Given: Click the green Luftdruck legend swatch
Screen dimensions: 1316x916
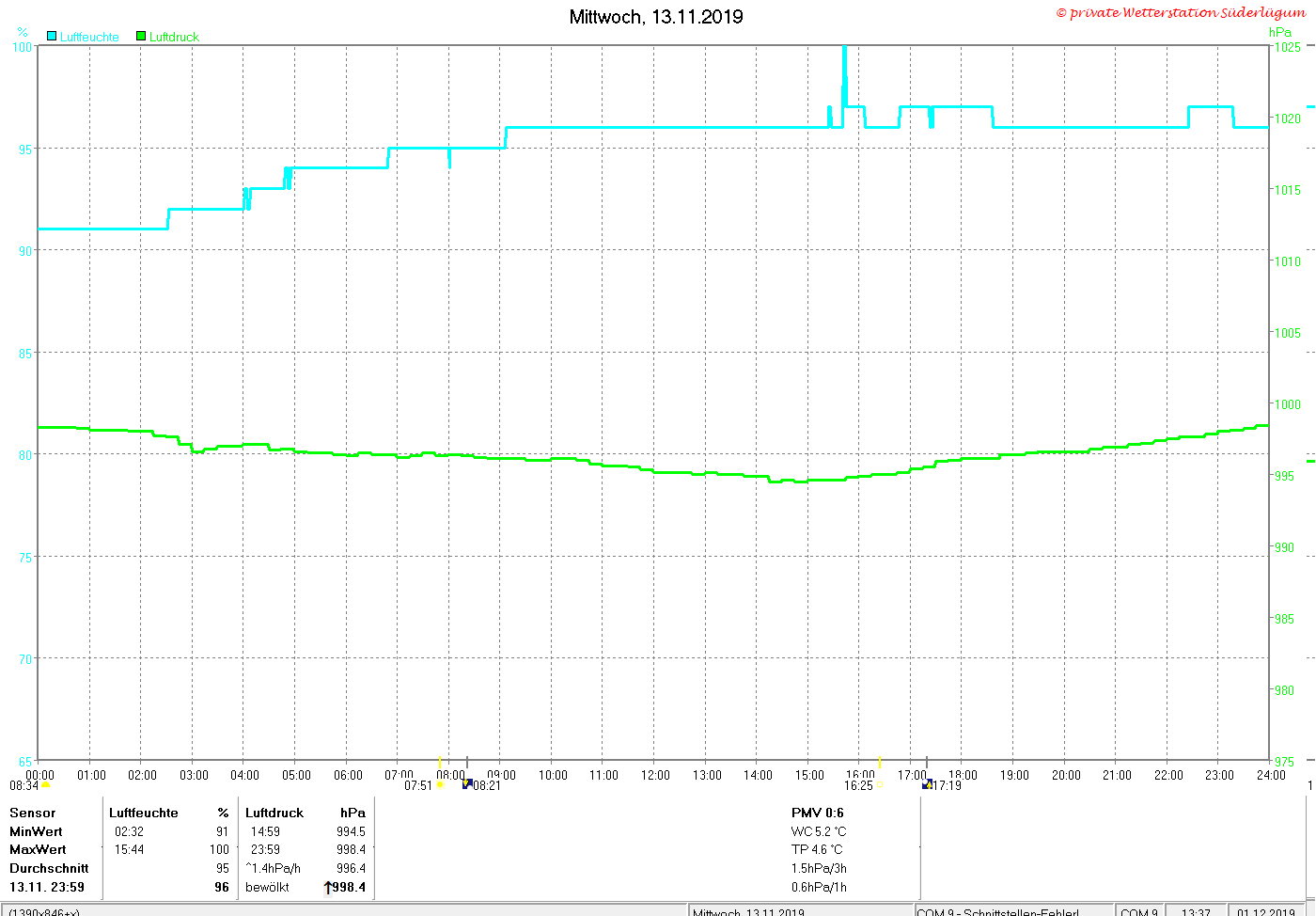Looking at the screenshot, I should (x=141, y=36).
